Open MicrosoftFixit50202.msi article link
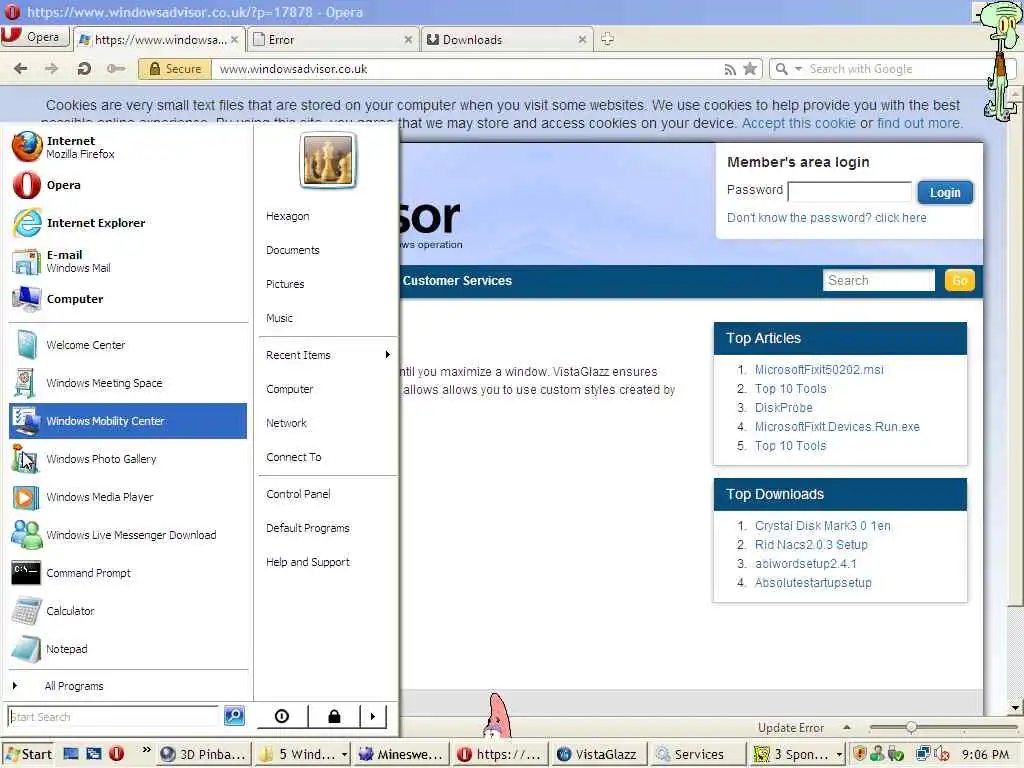This screenshot has width=1024, height=768. tap(819, 370)
